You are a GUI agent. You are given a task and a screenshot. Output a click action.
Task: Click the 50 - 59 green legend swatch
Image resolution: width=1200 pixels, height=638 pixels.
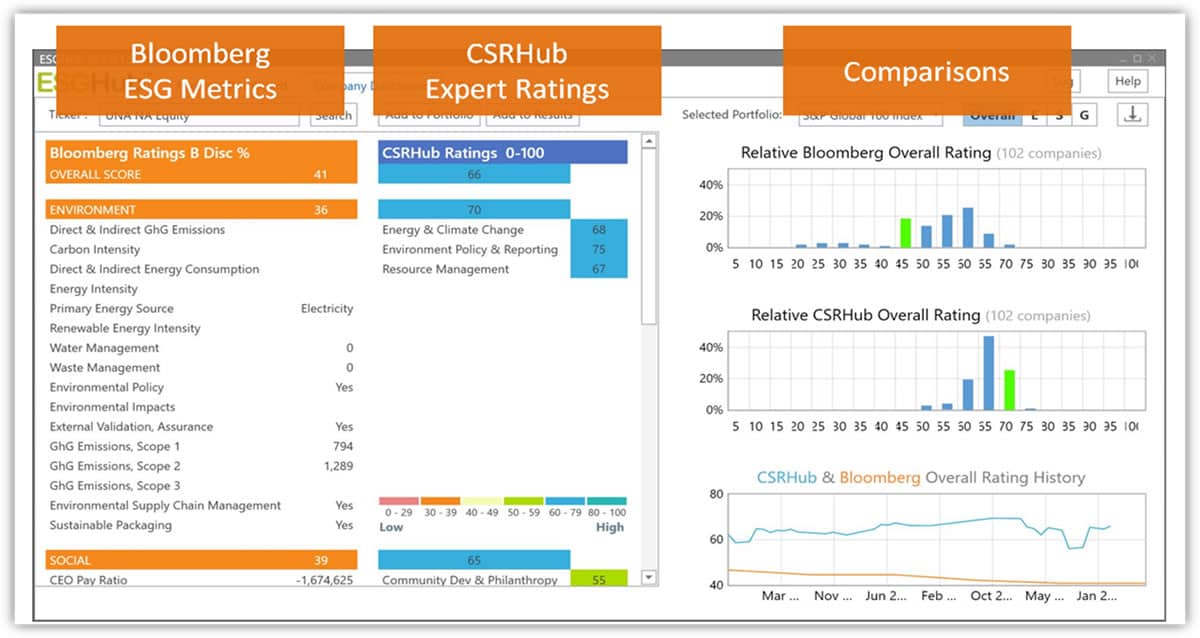pyautogui.click(x=524, y=500)
